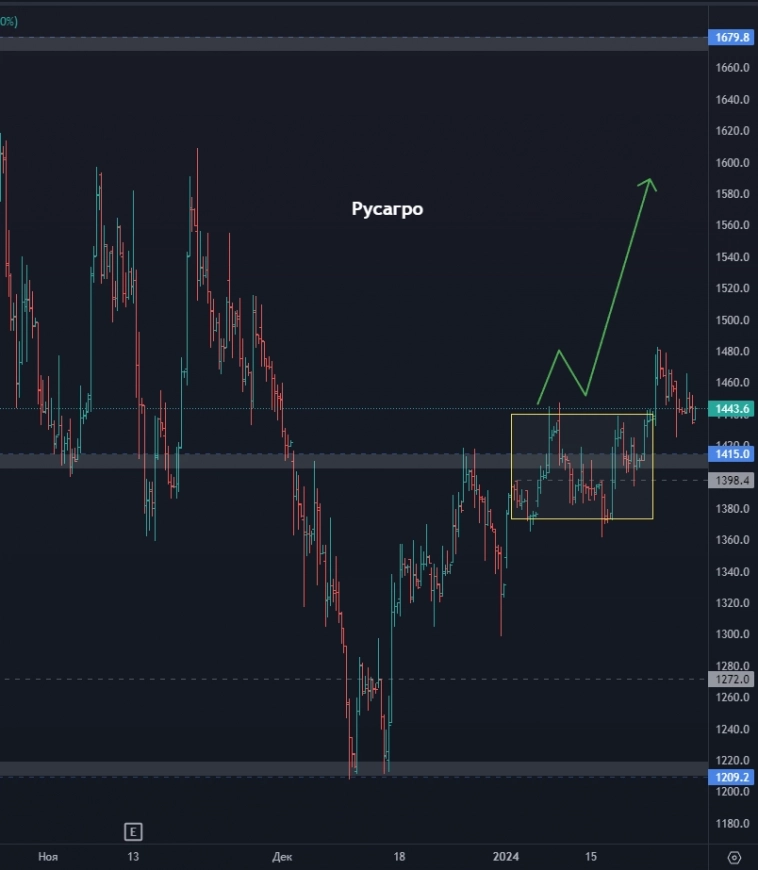Click the 1660.0 price scale value

732,68
